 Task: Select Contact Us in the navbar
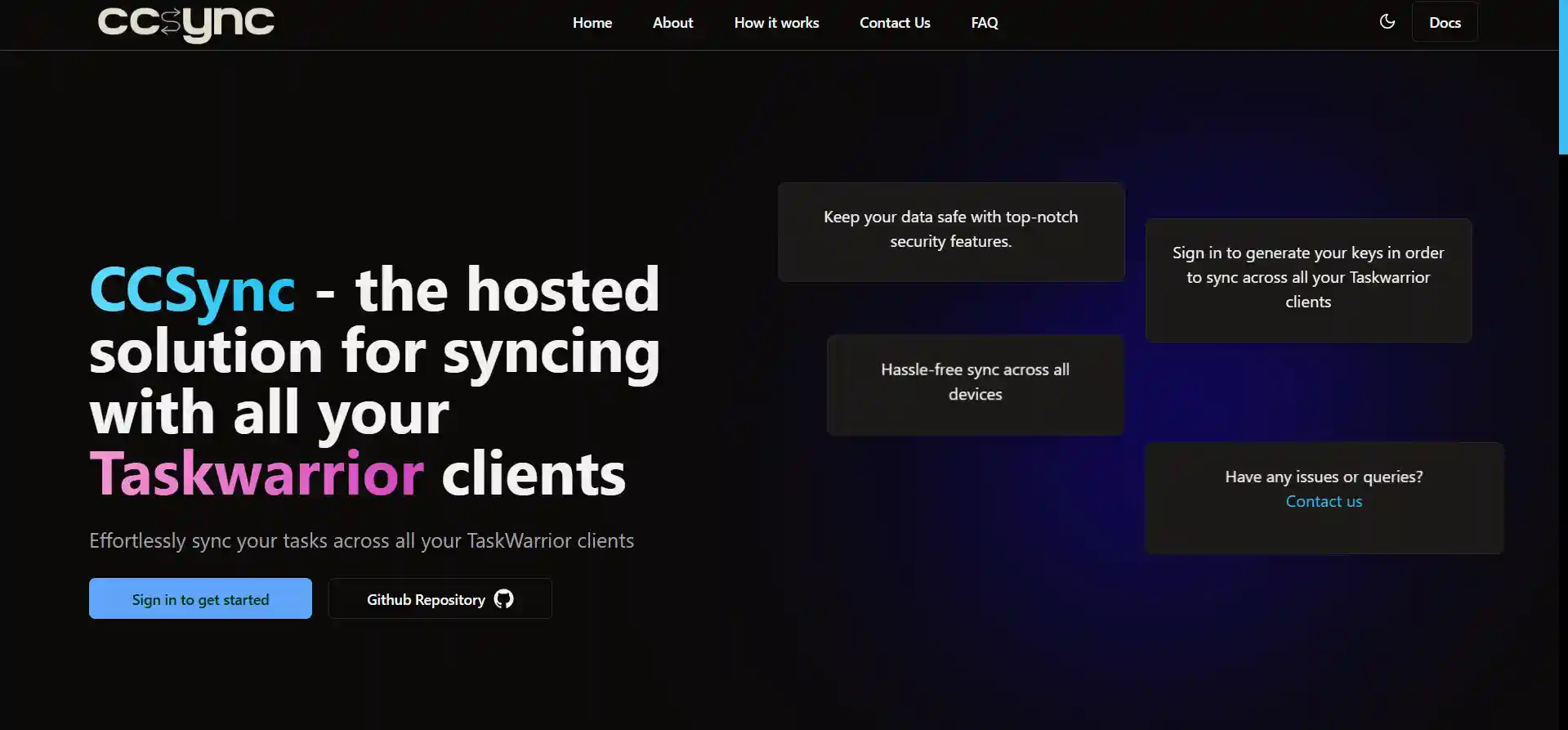click(895, 23)
